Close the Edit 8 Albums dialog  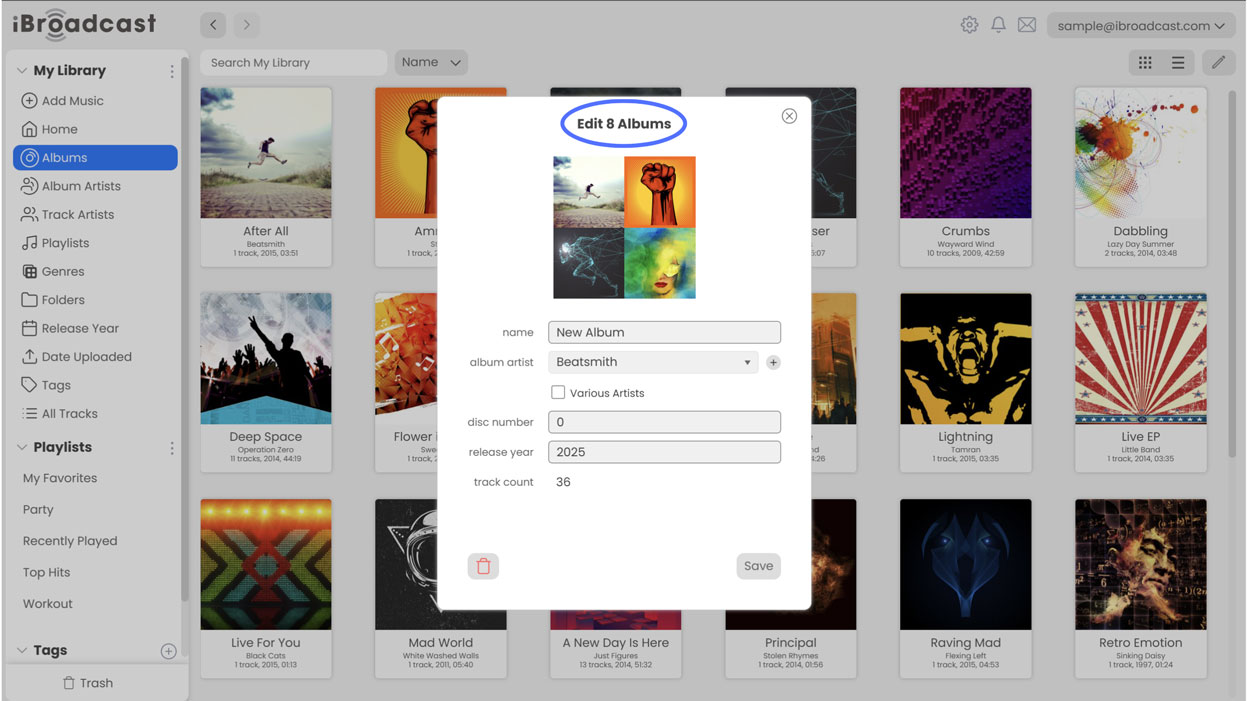789,116
